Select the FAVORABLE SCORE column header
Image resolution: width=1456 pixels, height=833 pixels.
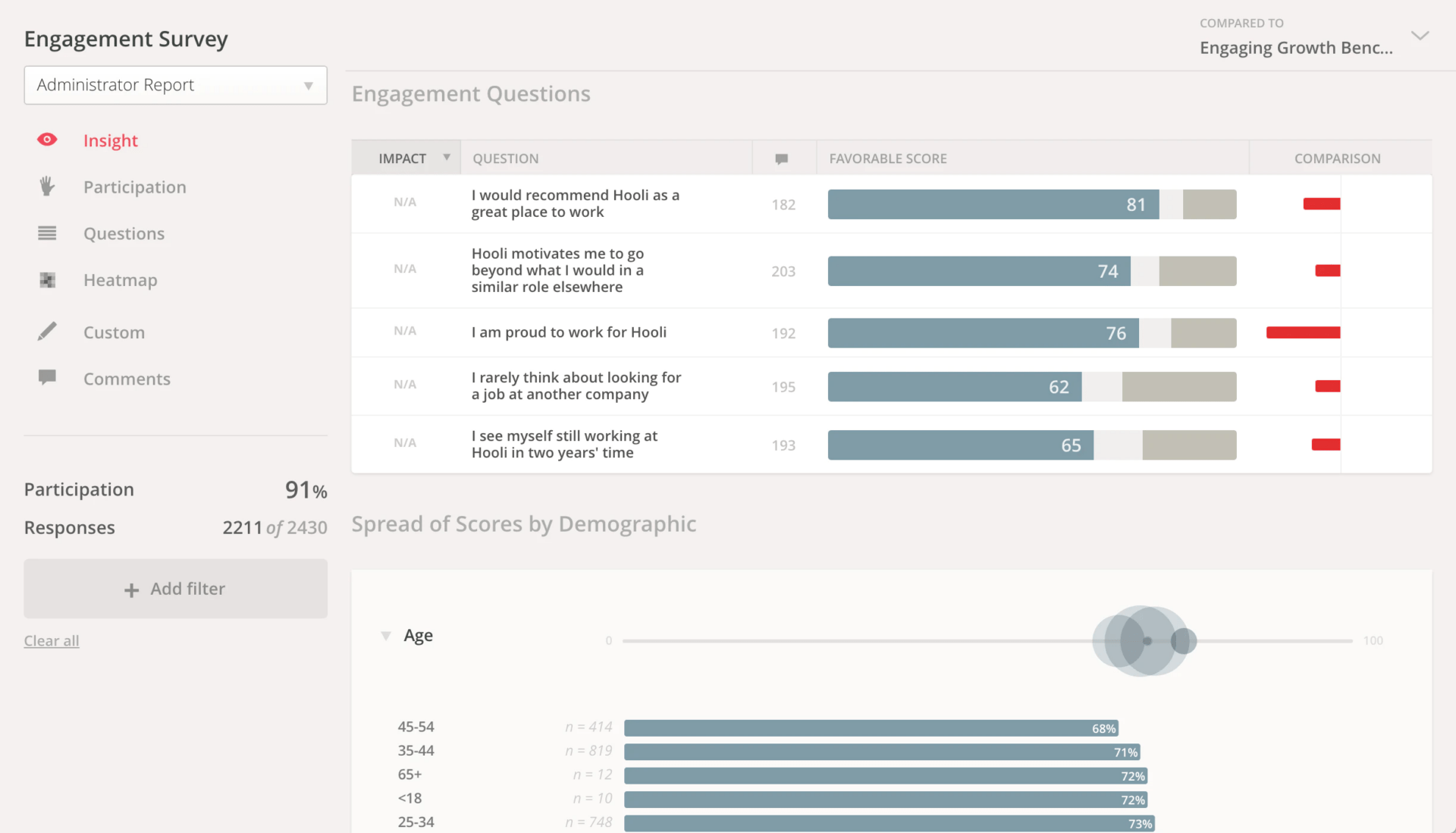(887, 158)
